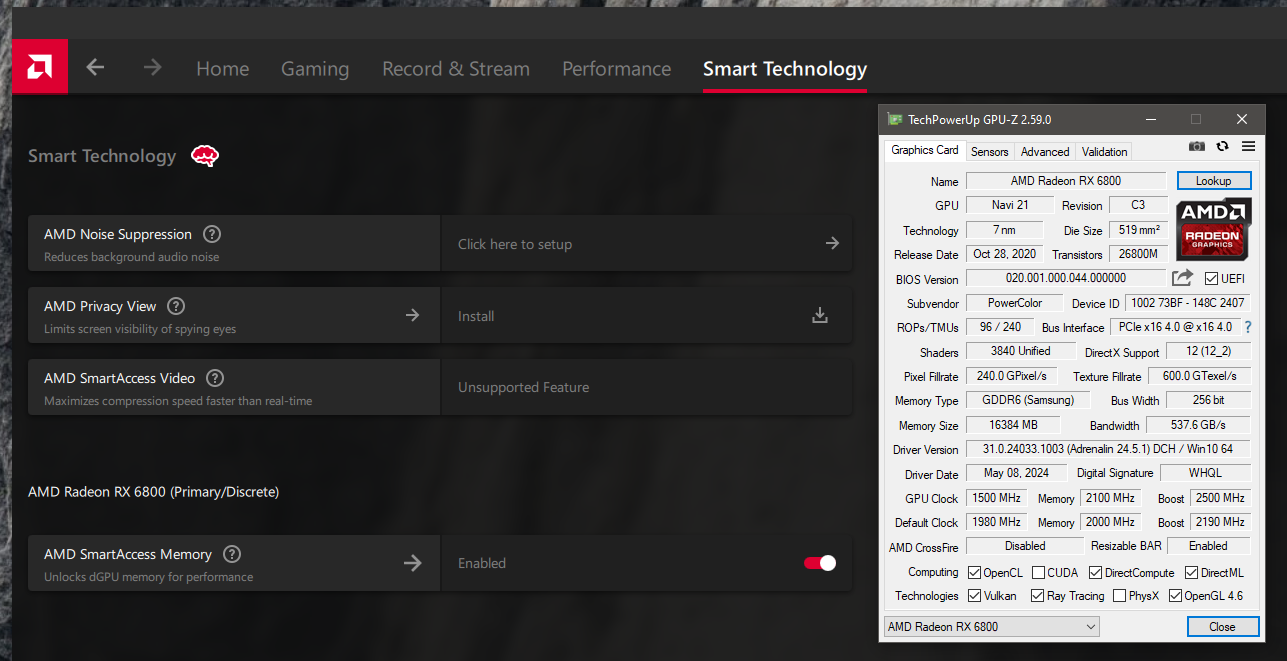Image resolution: width=1287 pixels, height=661 pixels.
Task: Toggle the DirectML checkbox
Action: (x=1191, y=573)
